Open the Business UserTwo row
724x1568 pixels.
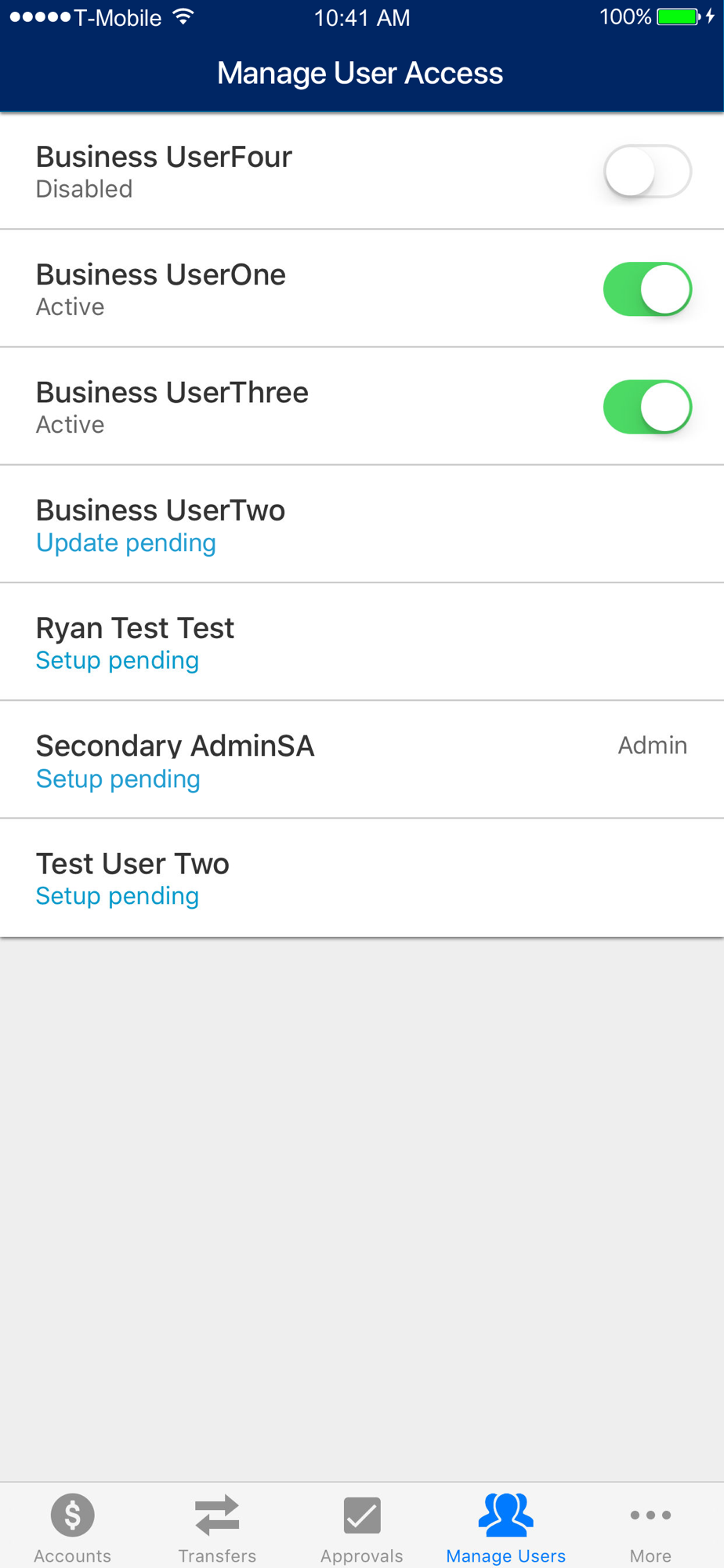(362, 524)
